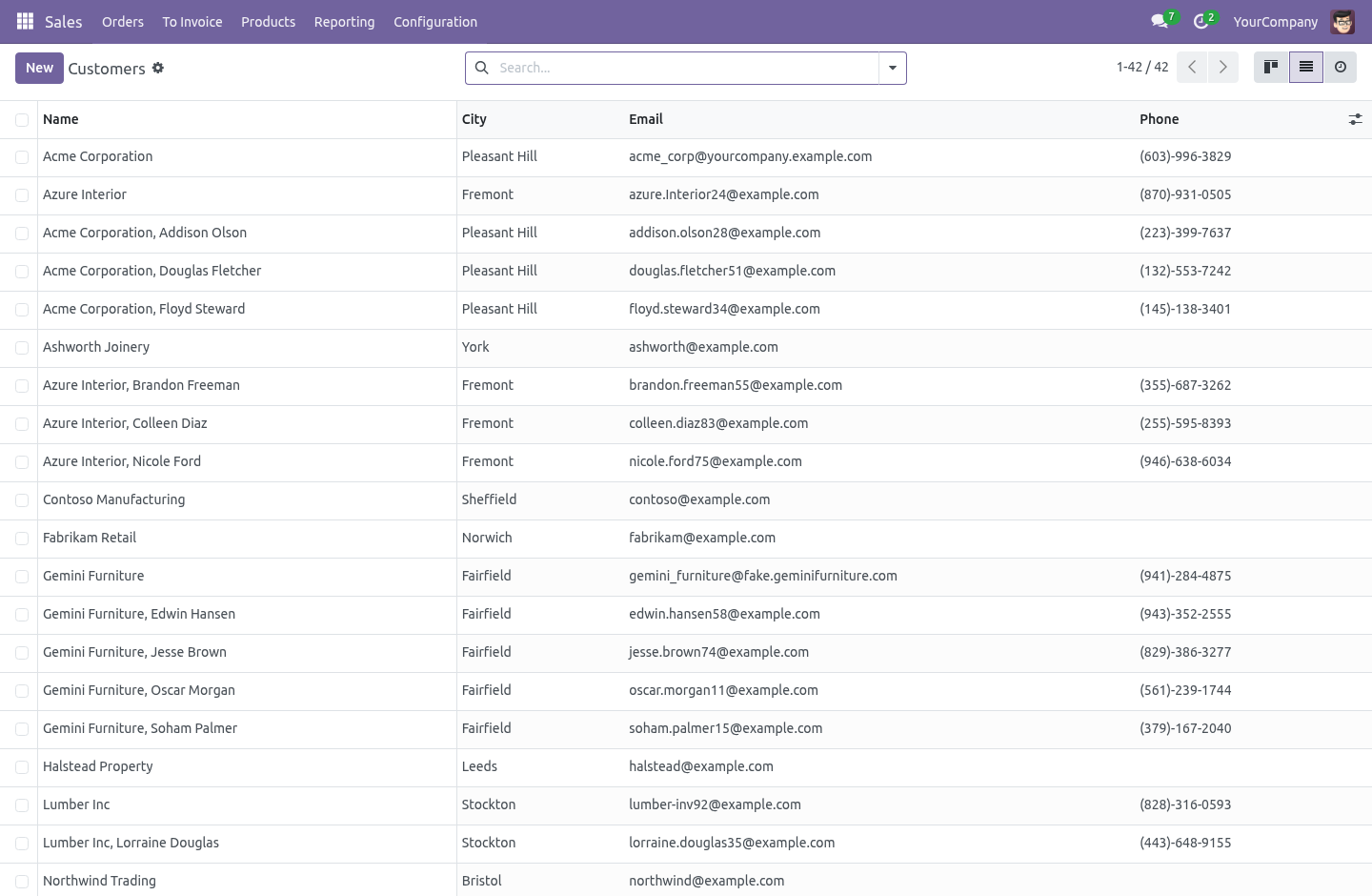1372x896 pixels.
Task: Toggle the search options dropdown arrow
Action: point(893,68)
